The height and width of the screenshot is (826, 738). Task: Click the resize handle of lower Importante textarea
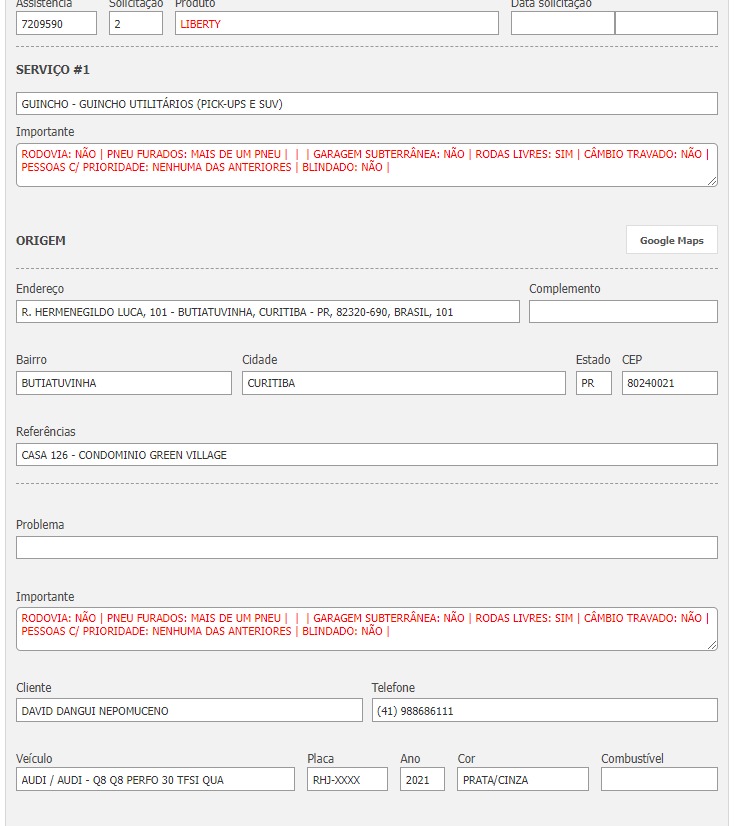tap(712, 645)
